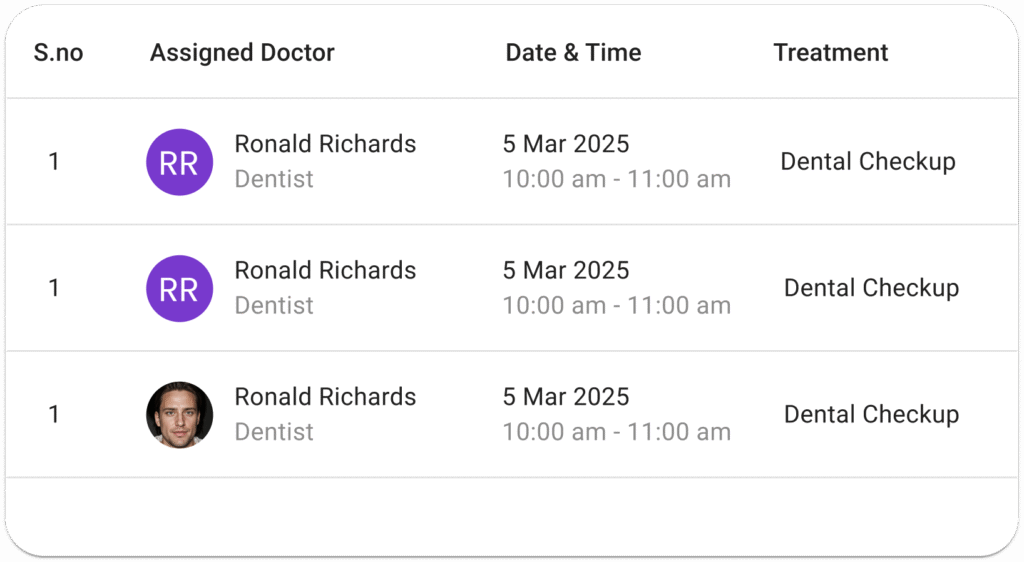This screenshot has width=1024, height=562.
Task: Open the doctor photo avatar in third row
Action: click(180, 415)
